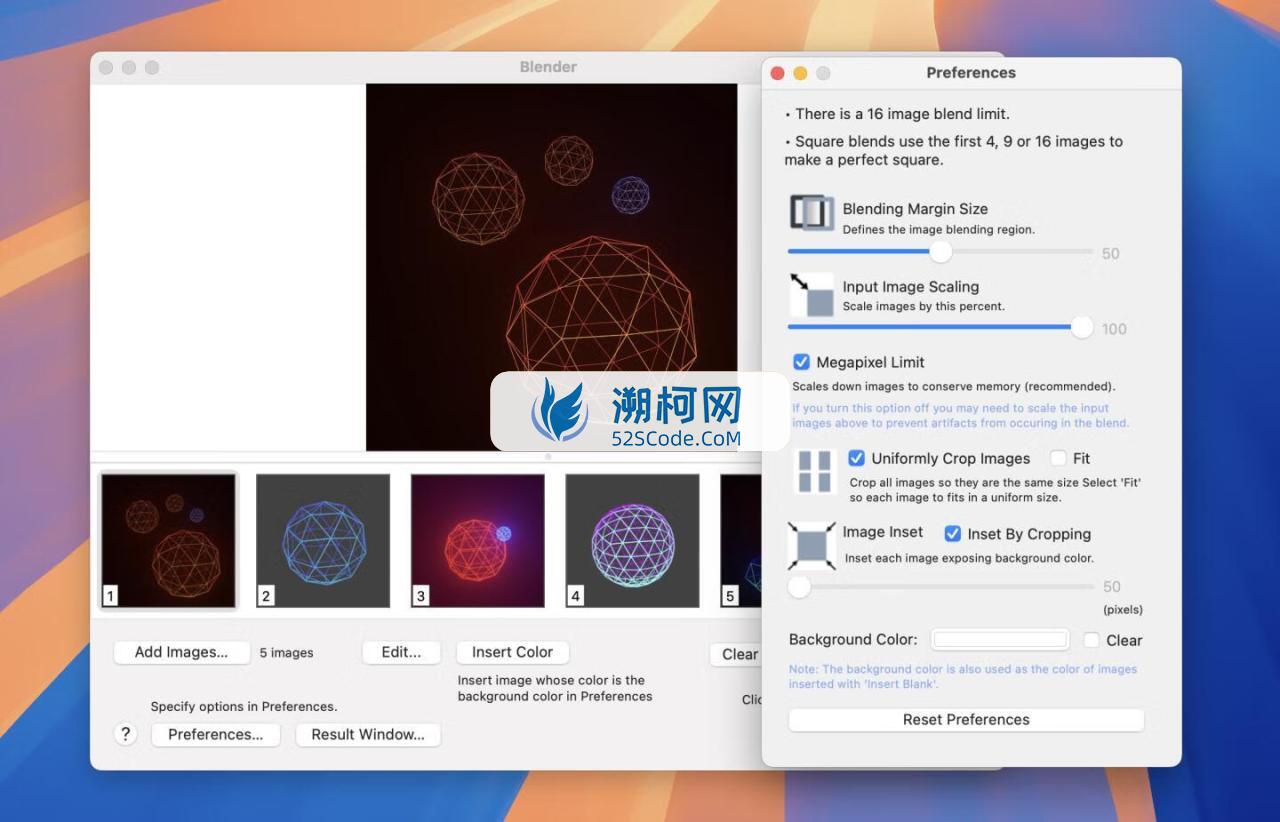Click the Blending Margin Size value 50

point(1111,254)
